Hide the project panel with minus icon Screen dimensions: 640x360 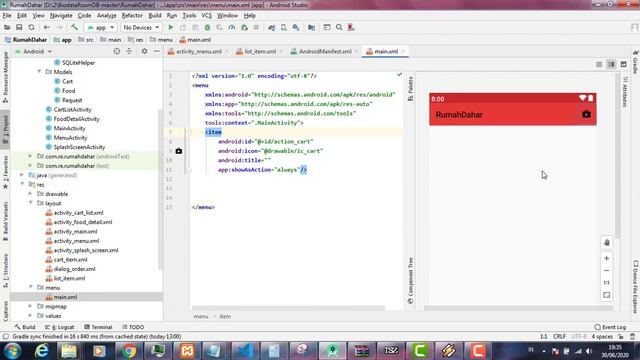tap(157, 51)
